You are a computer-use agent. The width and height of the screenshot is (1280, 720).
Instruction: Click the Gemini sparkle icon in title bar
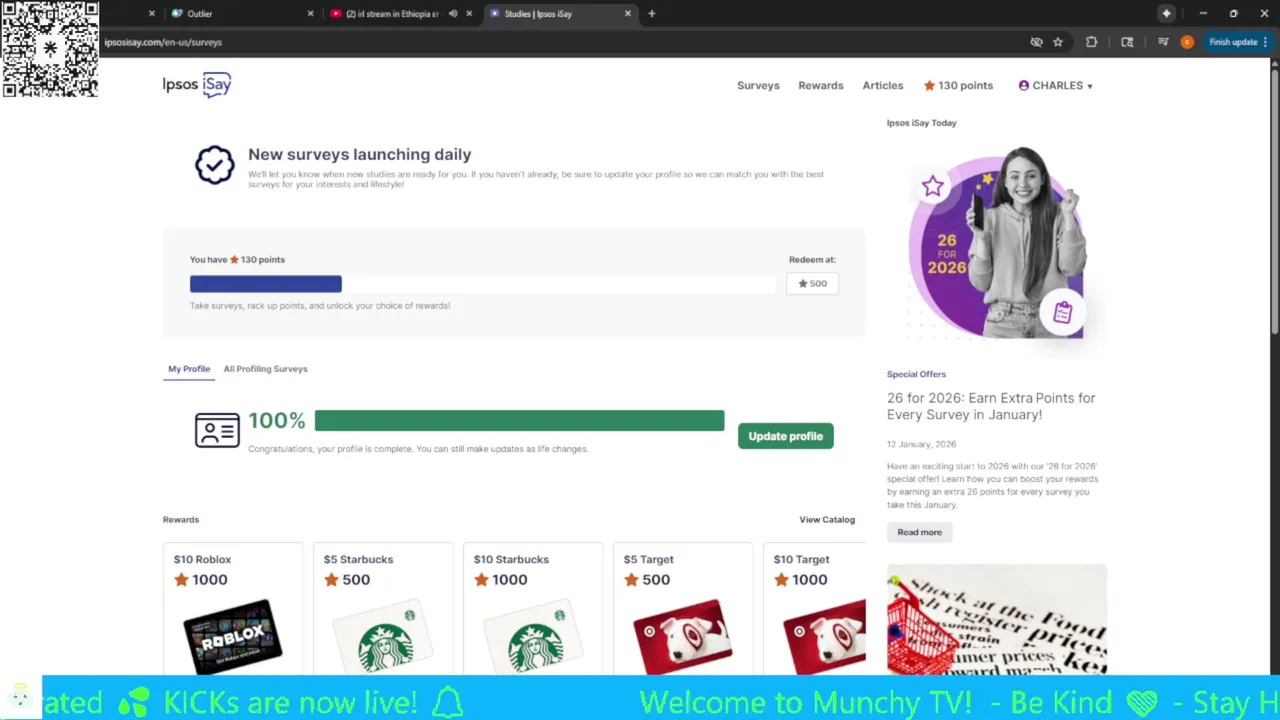click(x=1166, y=14)
